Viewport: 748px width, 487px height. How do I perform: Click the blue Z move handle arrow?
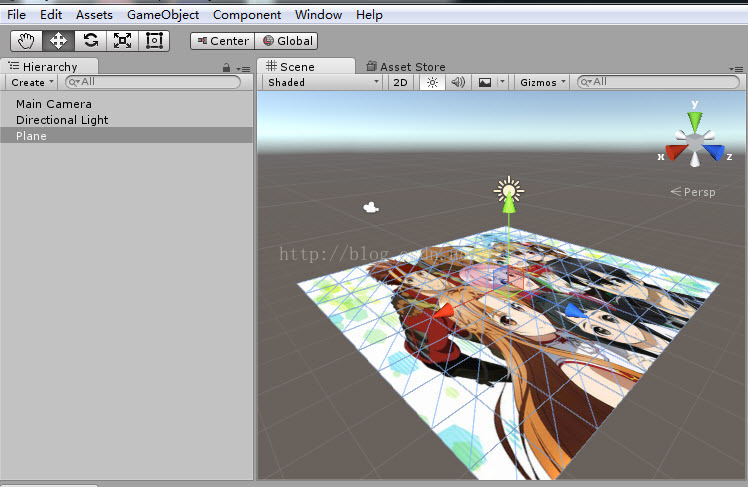click(x=575, y=311)
